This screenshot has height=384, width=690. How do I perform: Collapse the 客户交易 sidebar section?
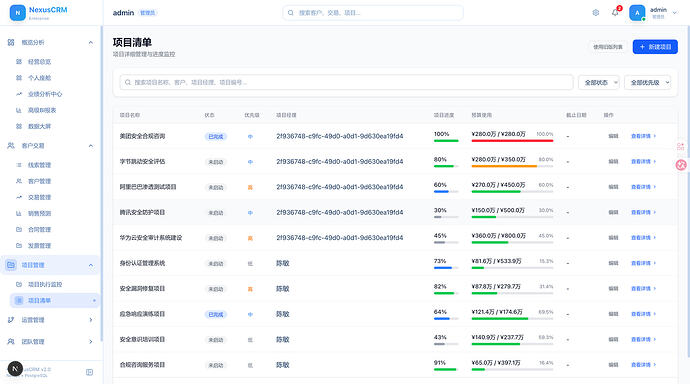[x=91, y=146]
